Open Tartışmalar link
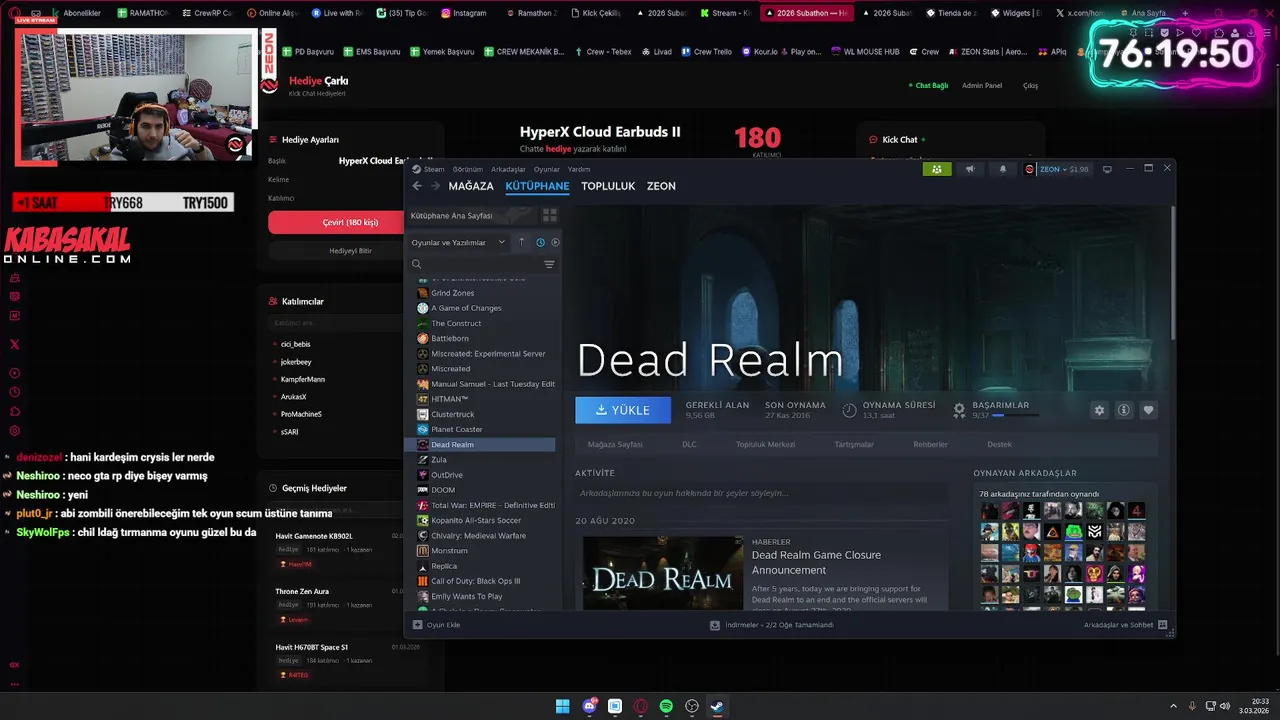The width and height of the screenshot is (1280, 720). [854, 444]
